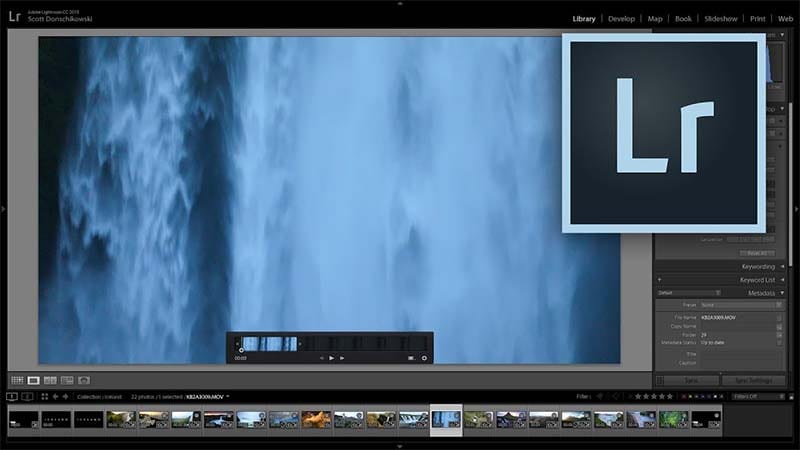Switch to Grid view in the toolbar
The width and height of the screenshot is (800, 450).
[17, 381]
